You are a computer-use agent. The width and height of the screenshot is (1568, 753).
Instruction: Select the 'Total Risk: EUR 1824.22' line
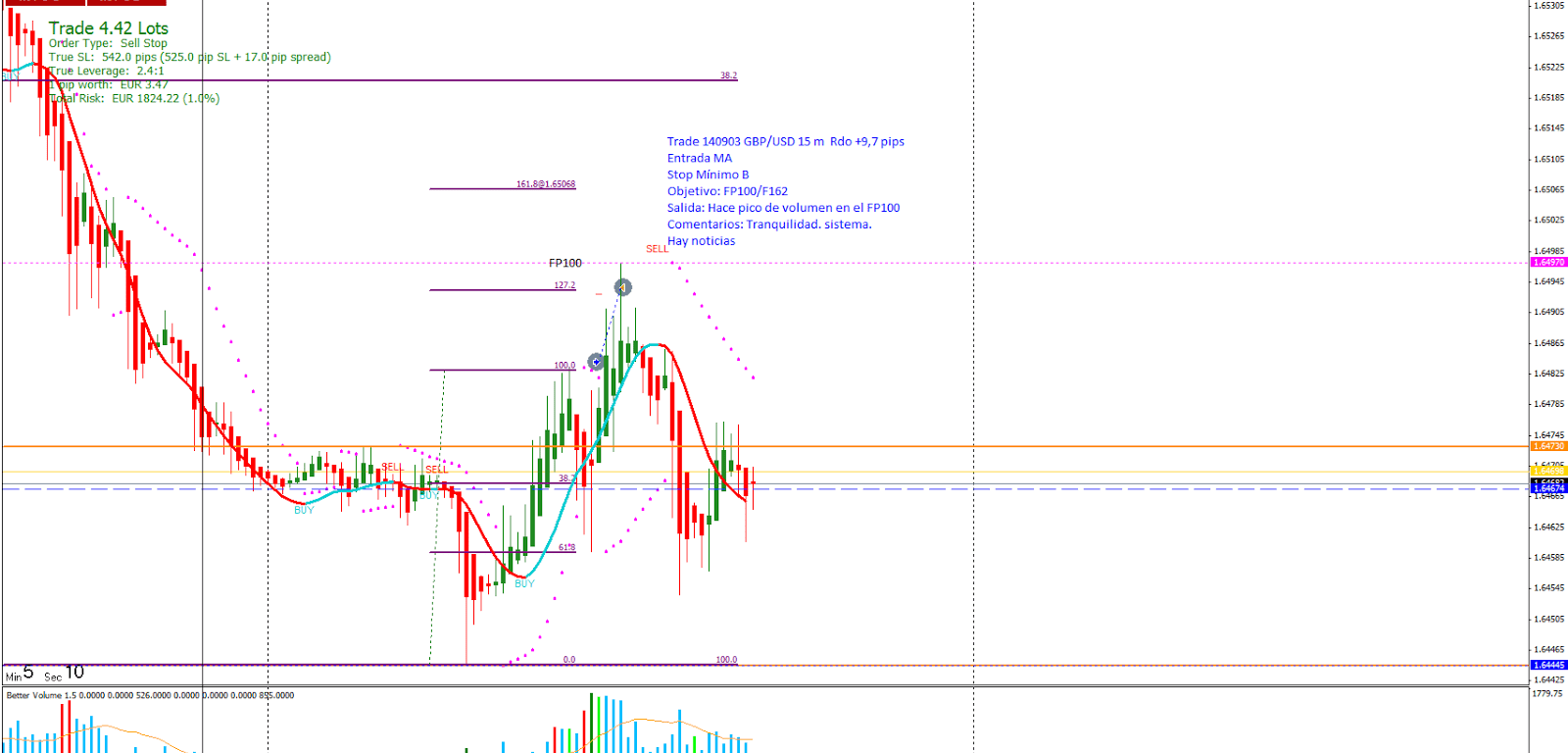(135, 98)
